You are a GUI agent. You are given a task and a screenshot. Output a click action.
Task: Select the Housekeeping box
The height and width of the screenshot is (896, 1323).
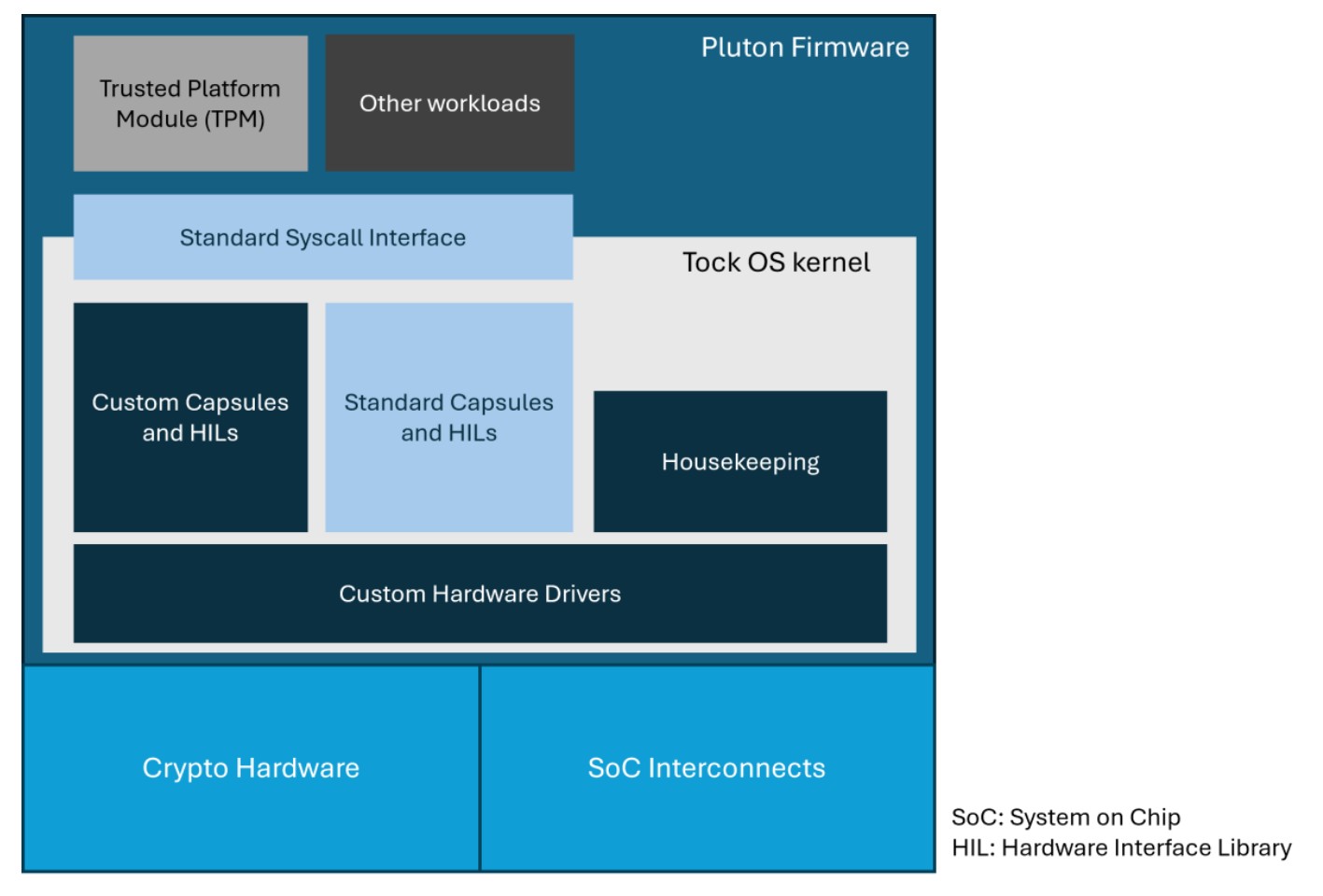[x=739, y=462]
